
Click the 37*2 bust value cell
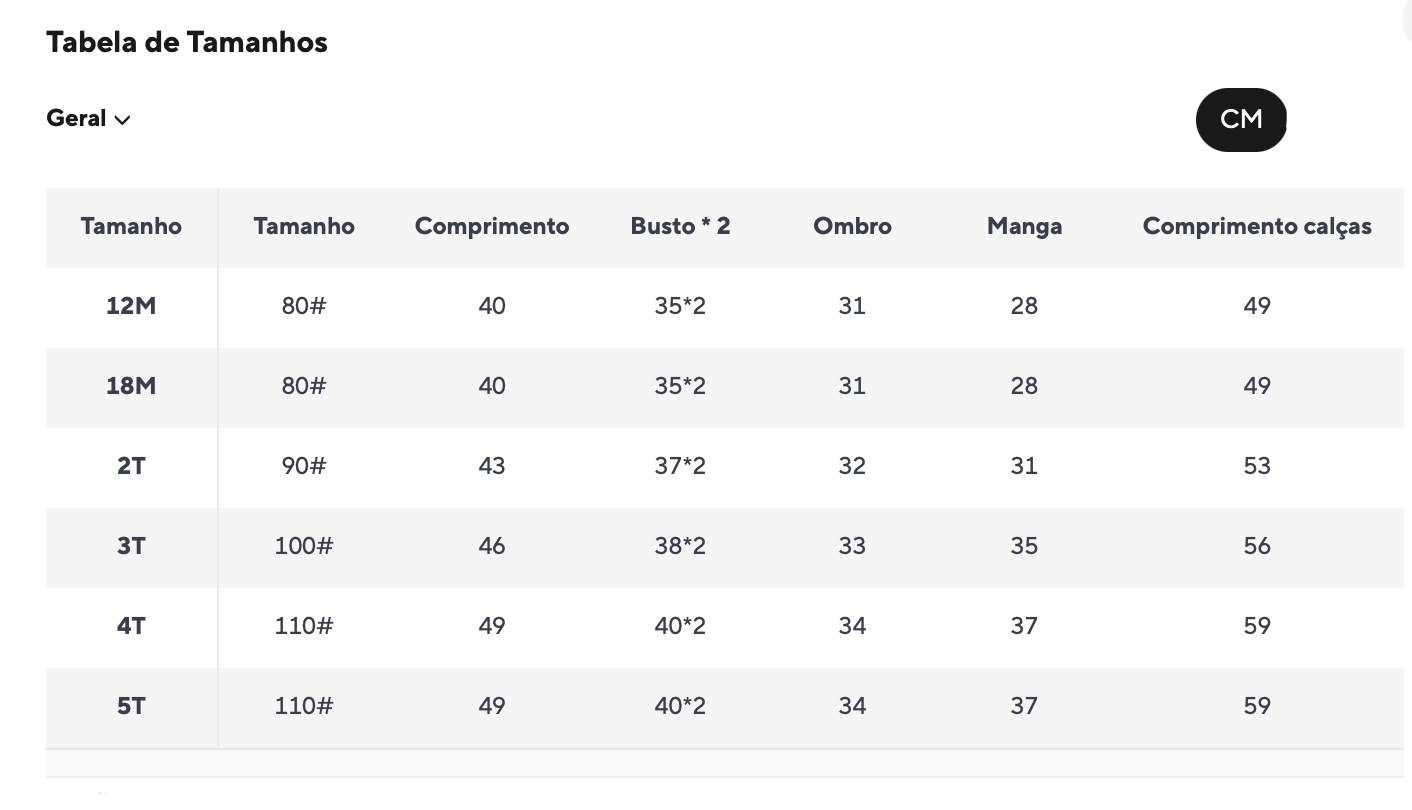pos(680,466)
